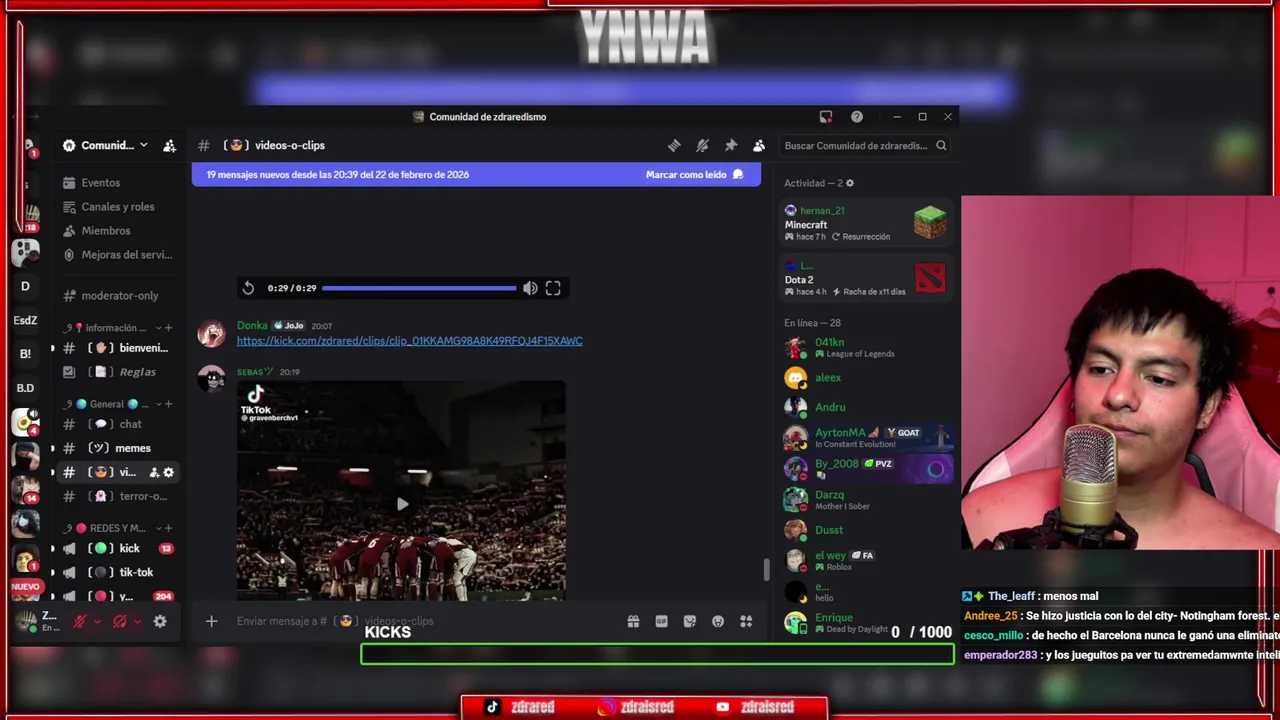This screenshot has width=1280, height=720.
Task: Open the kick.com clip link from Donka
Action: click(409, 341)
